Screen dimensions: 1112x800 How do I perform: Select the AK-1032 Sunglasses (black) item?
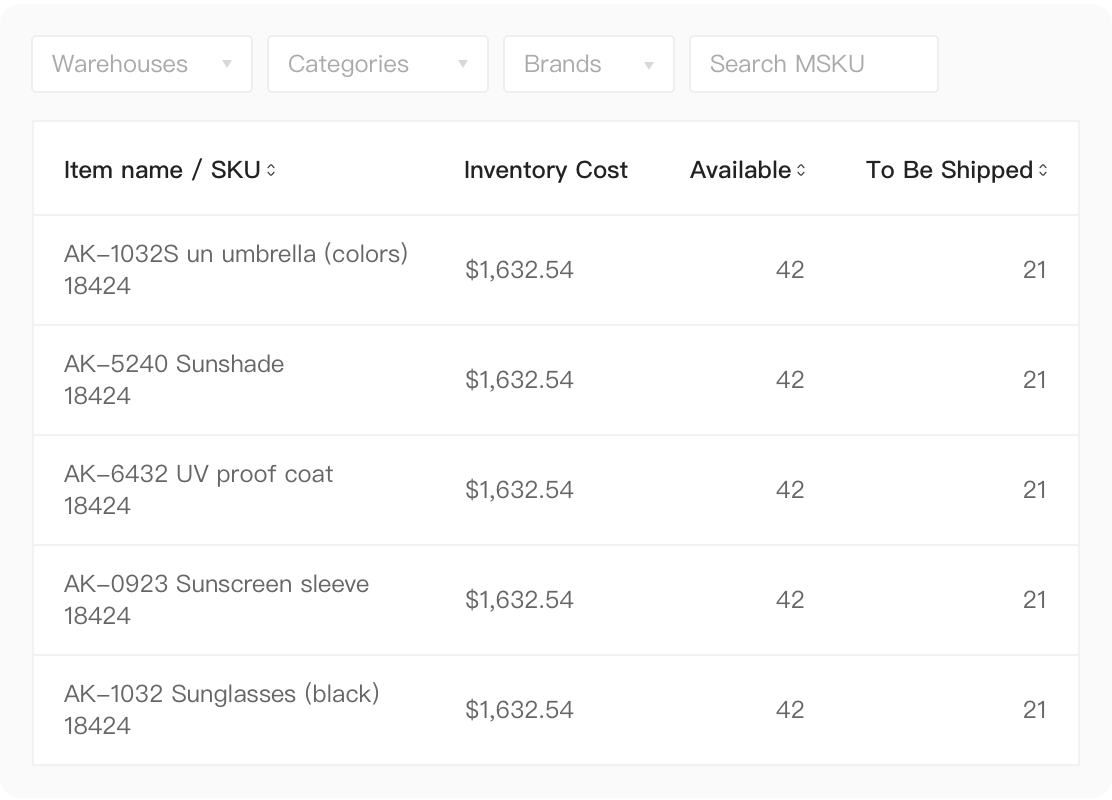221,694
